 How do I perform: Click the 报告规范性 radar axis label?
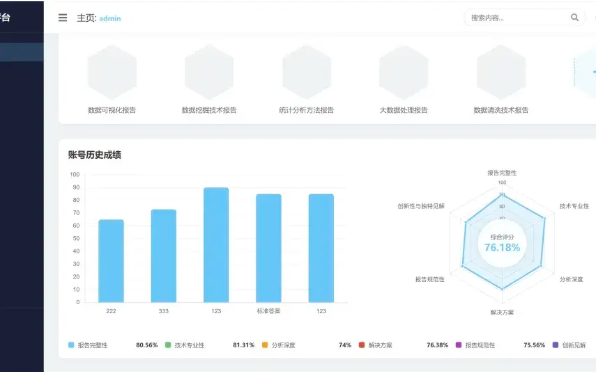pyautogui.click(x=430, y=279)
